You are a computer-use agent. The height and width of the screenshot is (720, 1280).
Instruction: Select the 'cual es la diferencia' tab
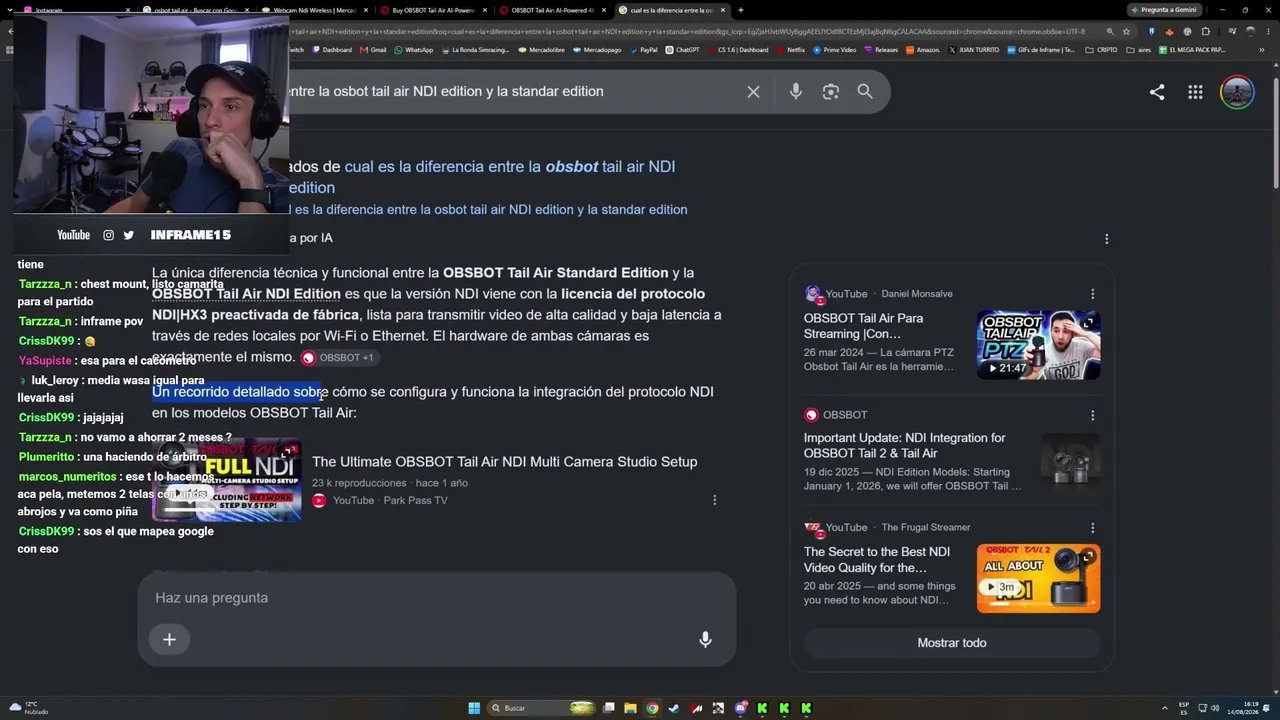point(672,10)
